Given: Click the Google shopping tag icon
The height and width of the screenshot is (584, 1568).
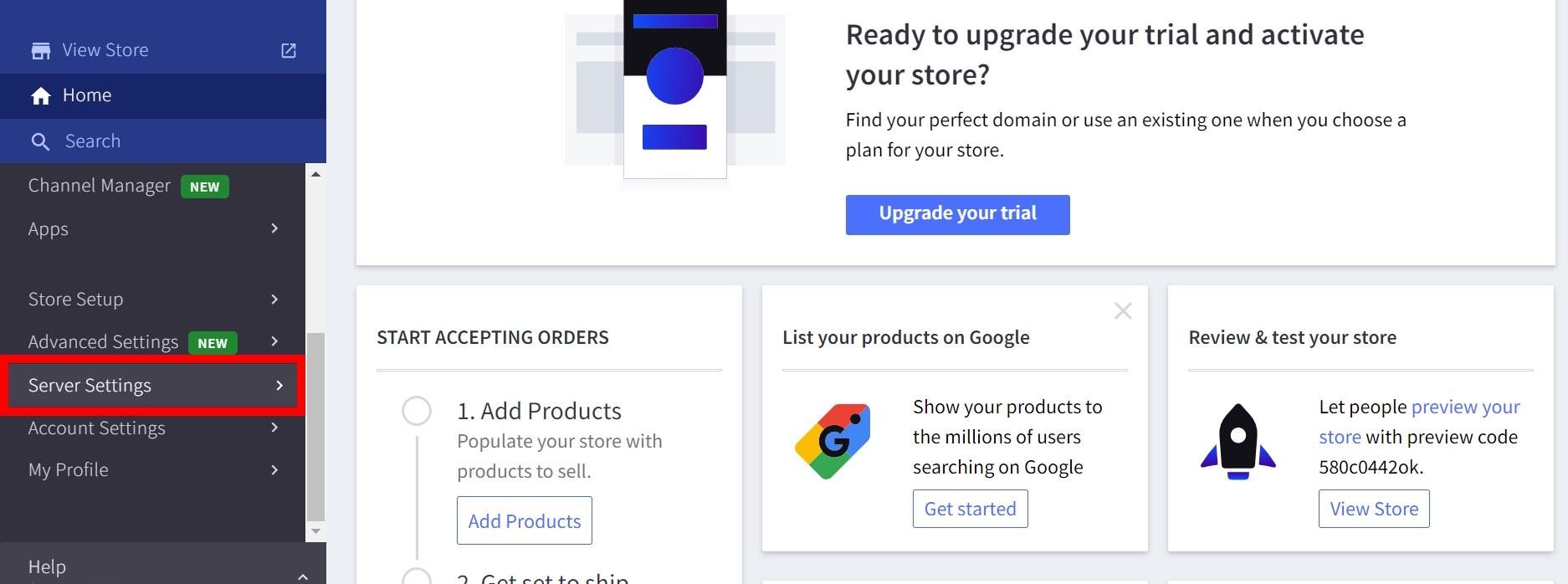Looking at the screenshot, I should pos(833,441).
